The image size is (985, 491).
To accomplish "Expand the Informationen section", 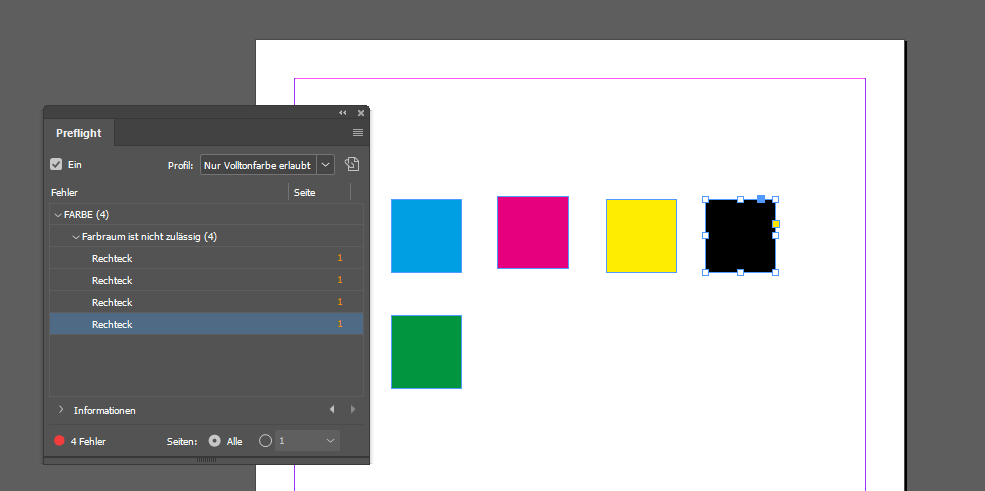I will [x=61, y=410].
